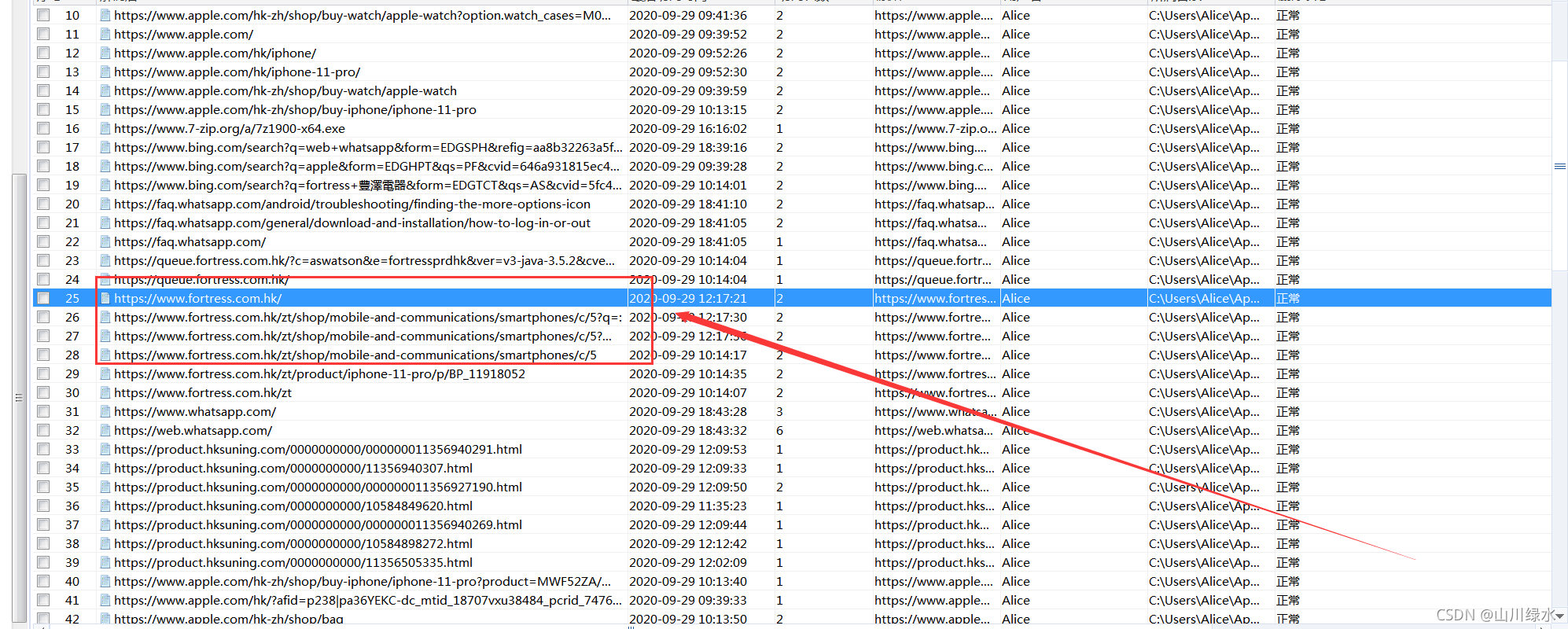
Task: Click page icon of how-to-log-in-or-out row
Action: [105, 223]
